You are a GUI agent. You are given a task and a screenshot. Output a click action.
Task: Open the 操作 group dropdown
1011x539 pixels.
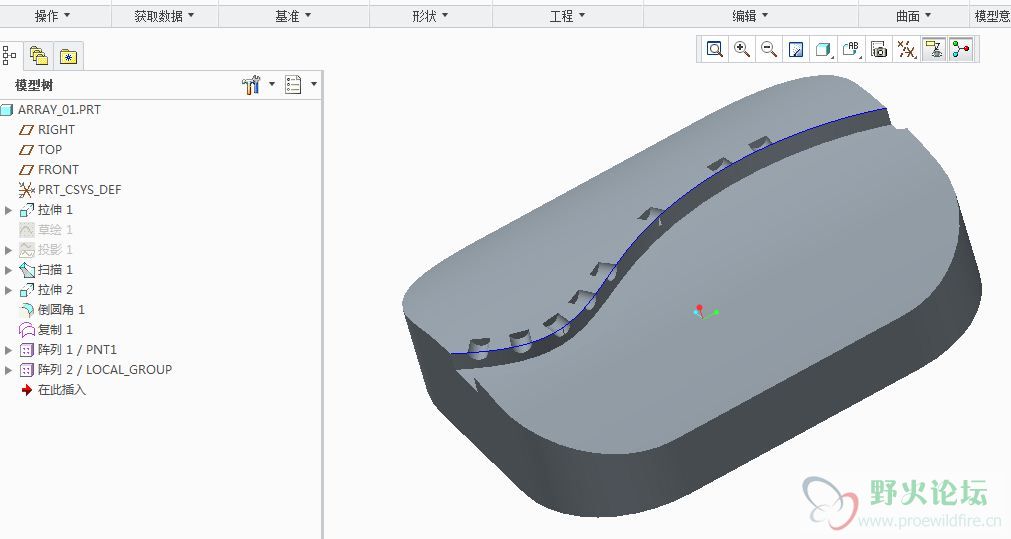point(53,15)
